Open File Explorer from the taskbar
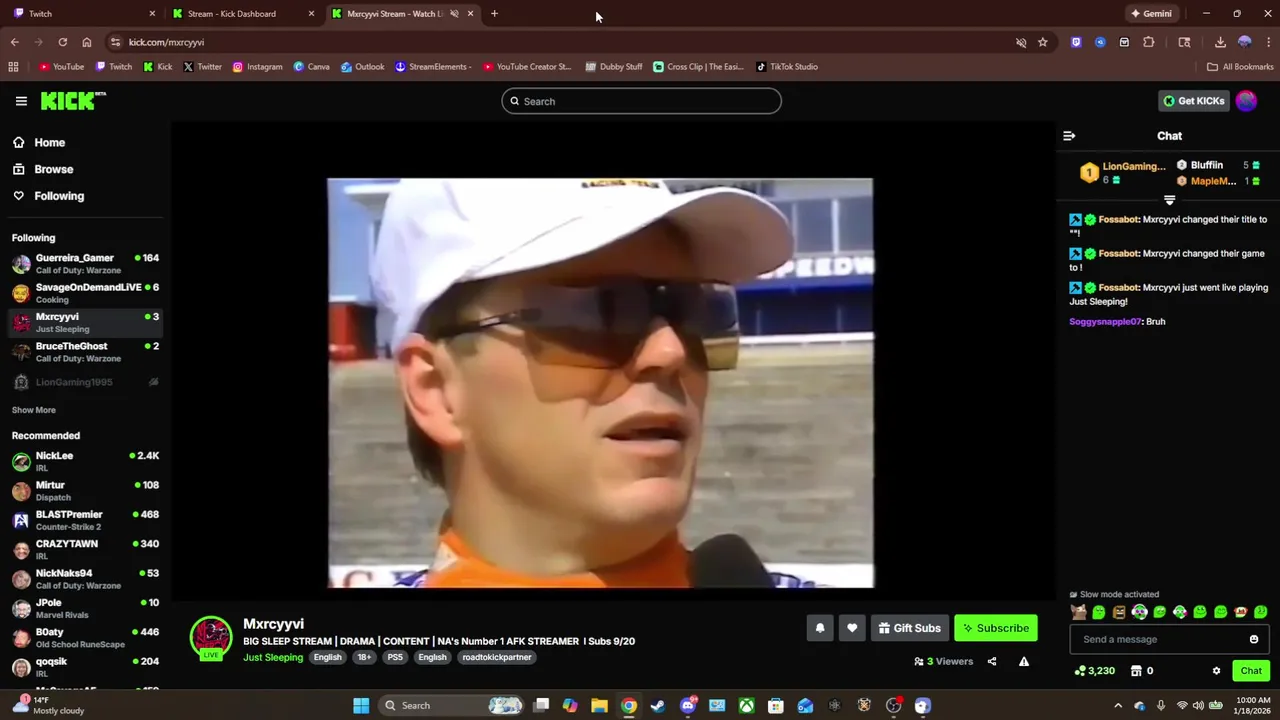Viewport: 1280px width, 720px height. [599, 705]
